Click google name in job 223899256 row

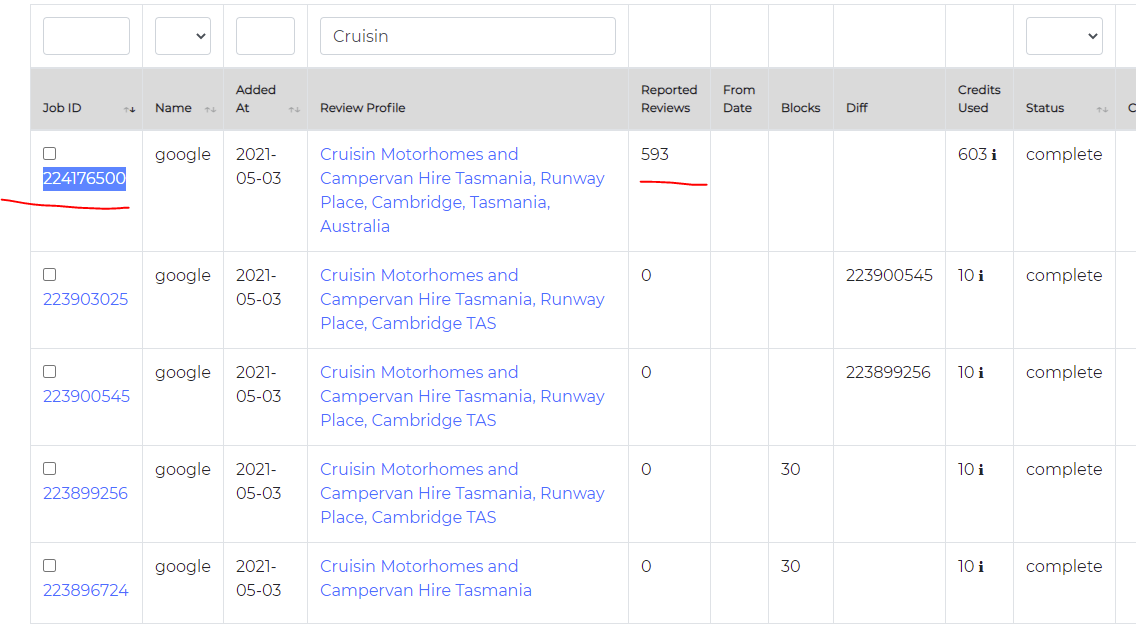click(x=183, y=470)
